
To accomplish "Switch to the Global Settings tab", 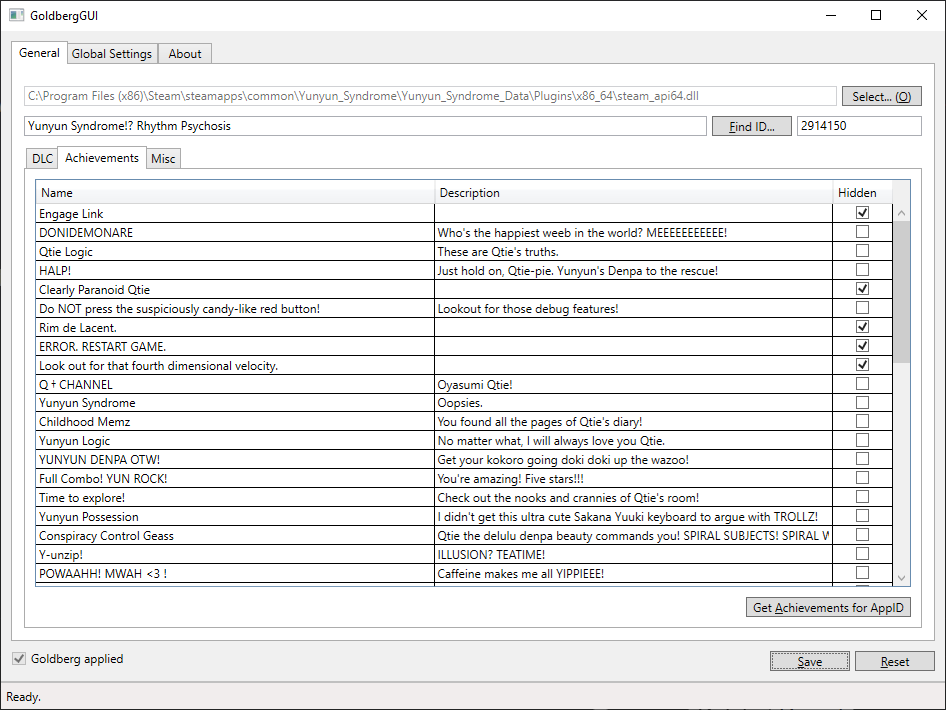I will pyautogui.click(x=112, y=54).
